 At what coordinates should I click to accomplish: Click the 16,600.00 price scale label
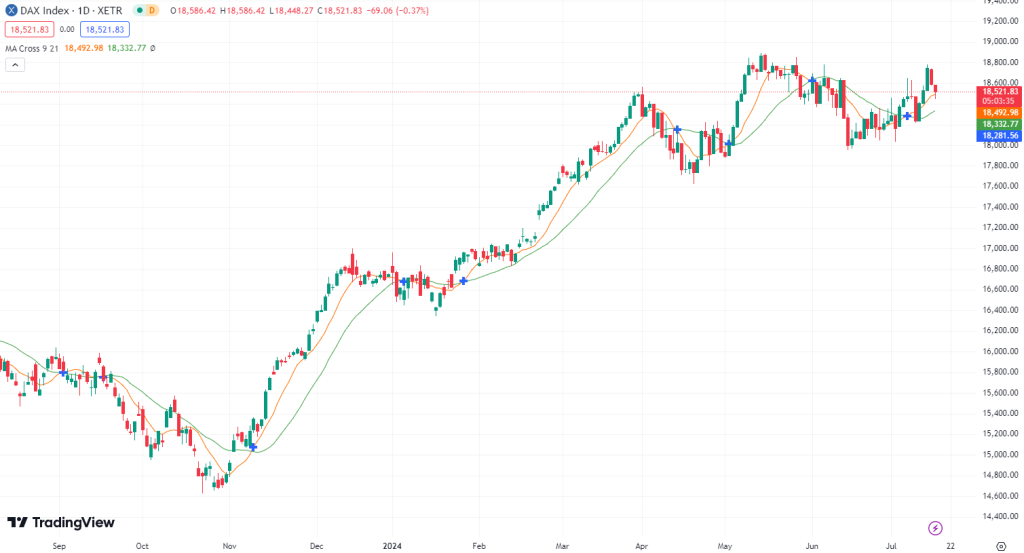[x=1000, y=289]
